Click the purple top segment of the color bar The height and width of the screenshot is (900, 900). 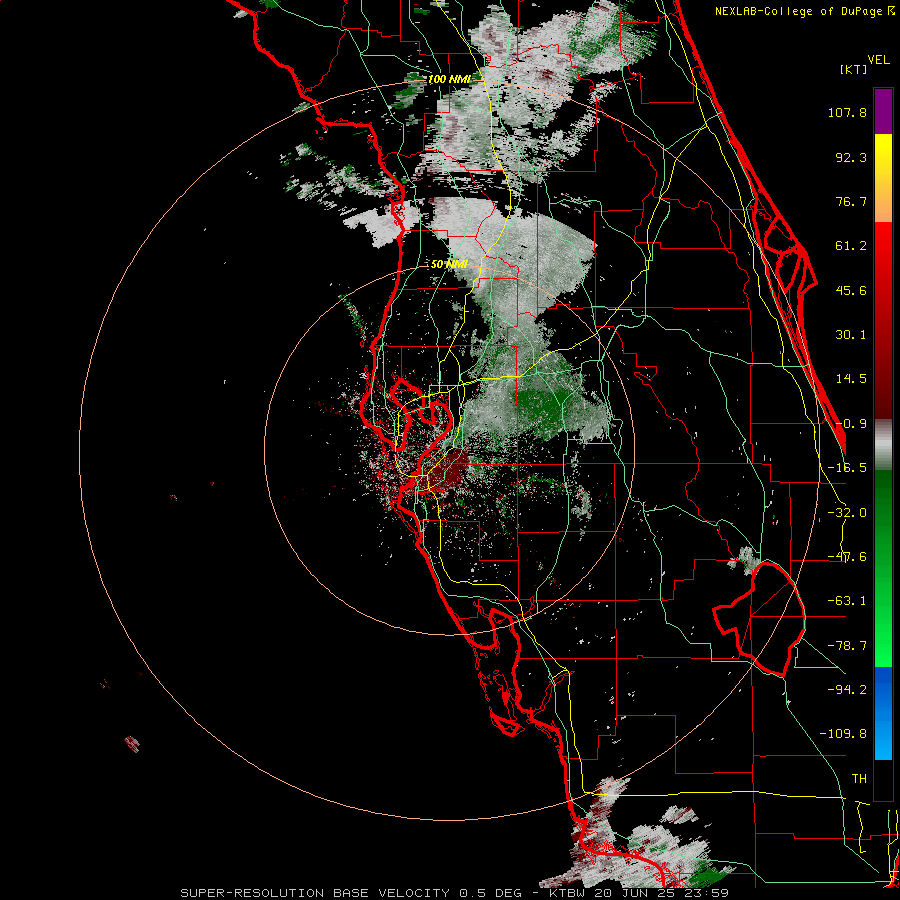click(x=883, y=111)
